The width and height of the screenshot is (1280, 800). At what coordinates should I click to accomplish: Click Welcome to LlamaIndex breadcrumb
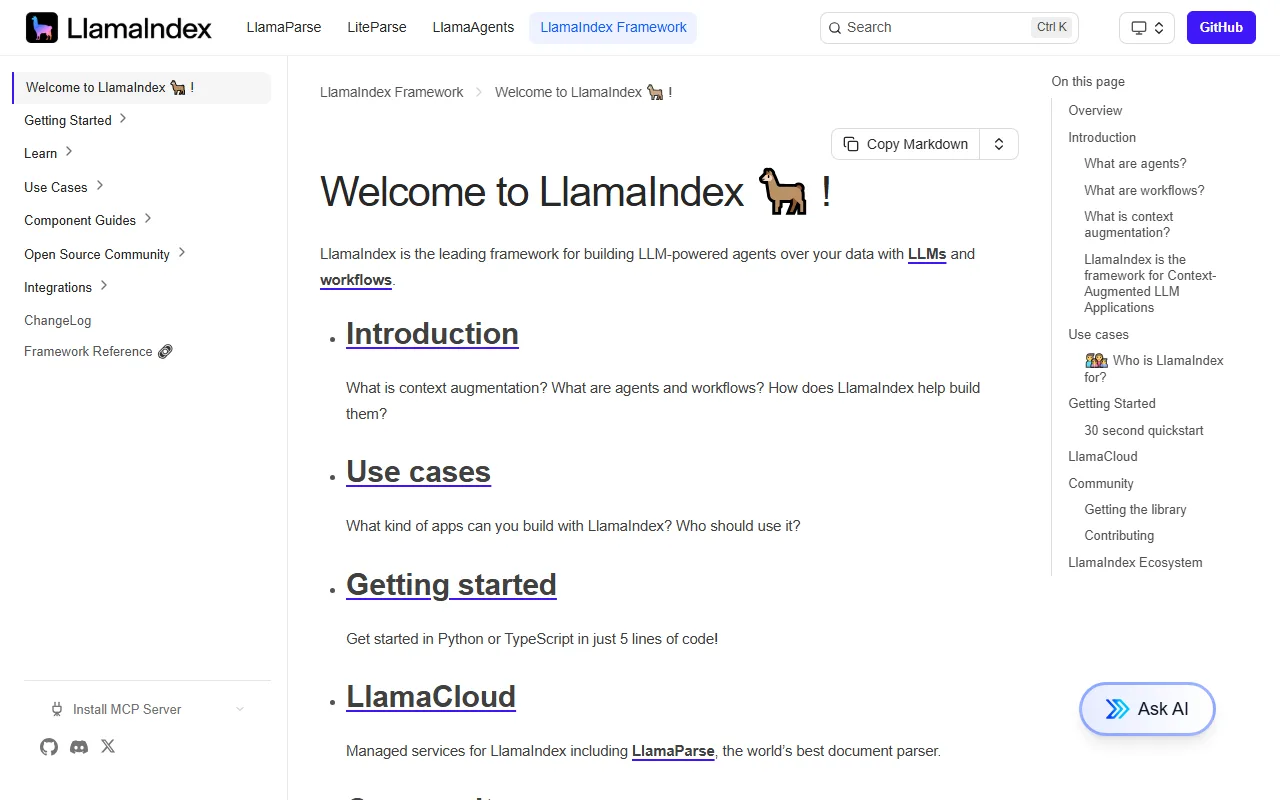(x=583, y=92)
